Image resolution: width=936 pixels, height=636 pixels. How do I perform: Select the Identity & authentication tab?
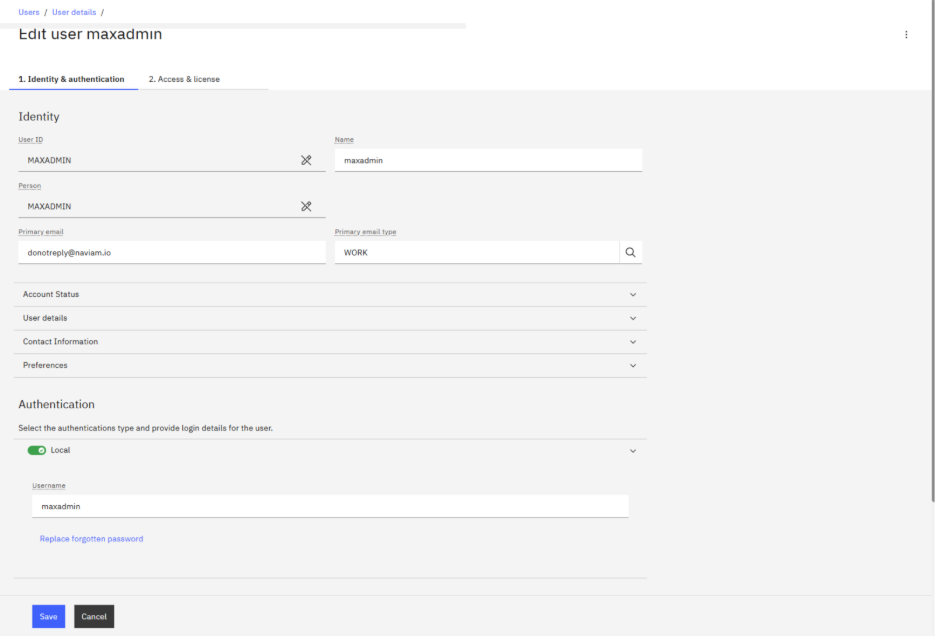pos(70,78)
